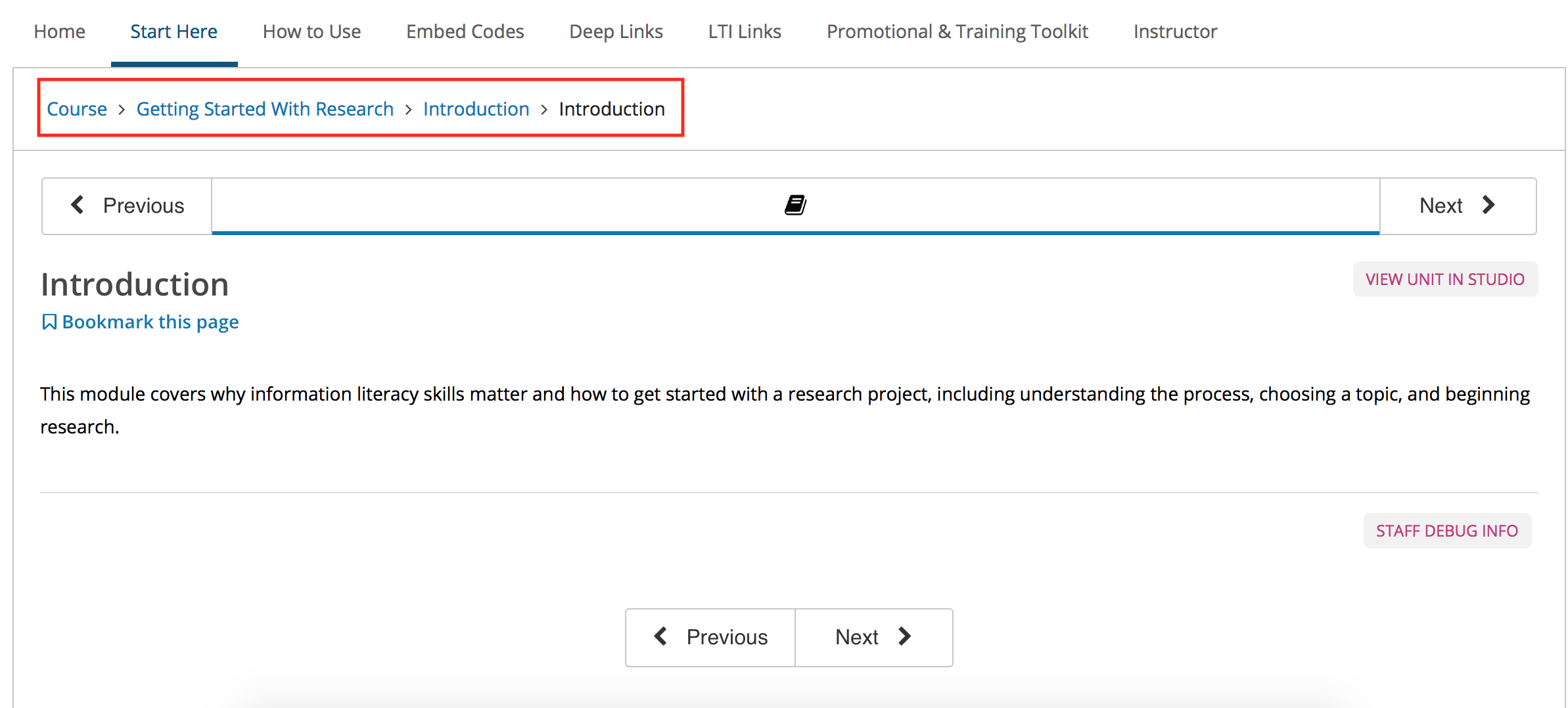The width and height of the screenshot is (1568, 708).
Task: Switch to the How to Use tab
Action: 311,32
